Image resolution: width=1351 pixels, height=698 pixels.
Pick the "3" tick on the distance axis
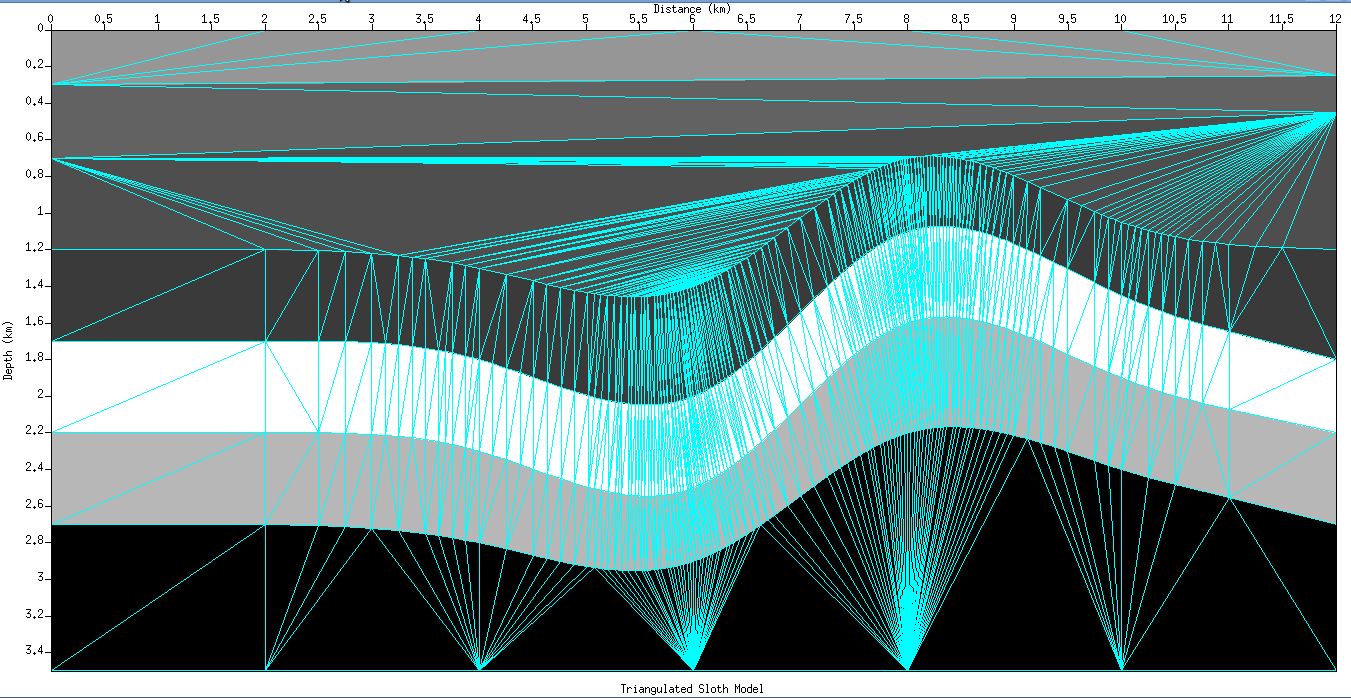(372, 19)
